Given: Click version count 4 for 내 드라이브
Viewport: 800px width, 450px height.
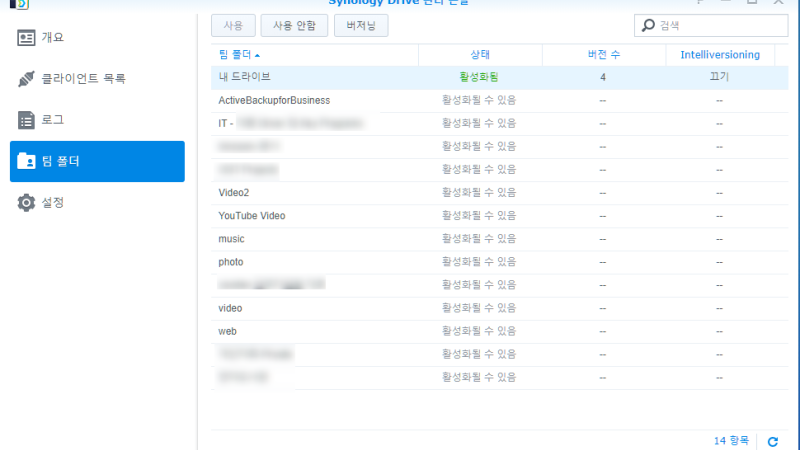Looking at the screenshot, I should point(603,78).
